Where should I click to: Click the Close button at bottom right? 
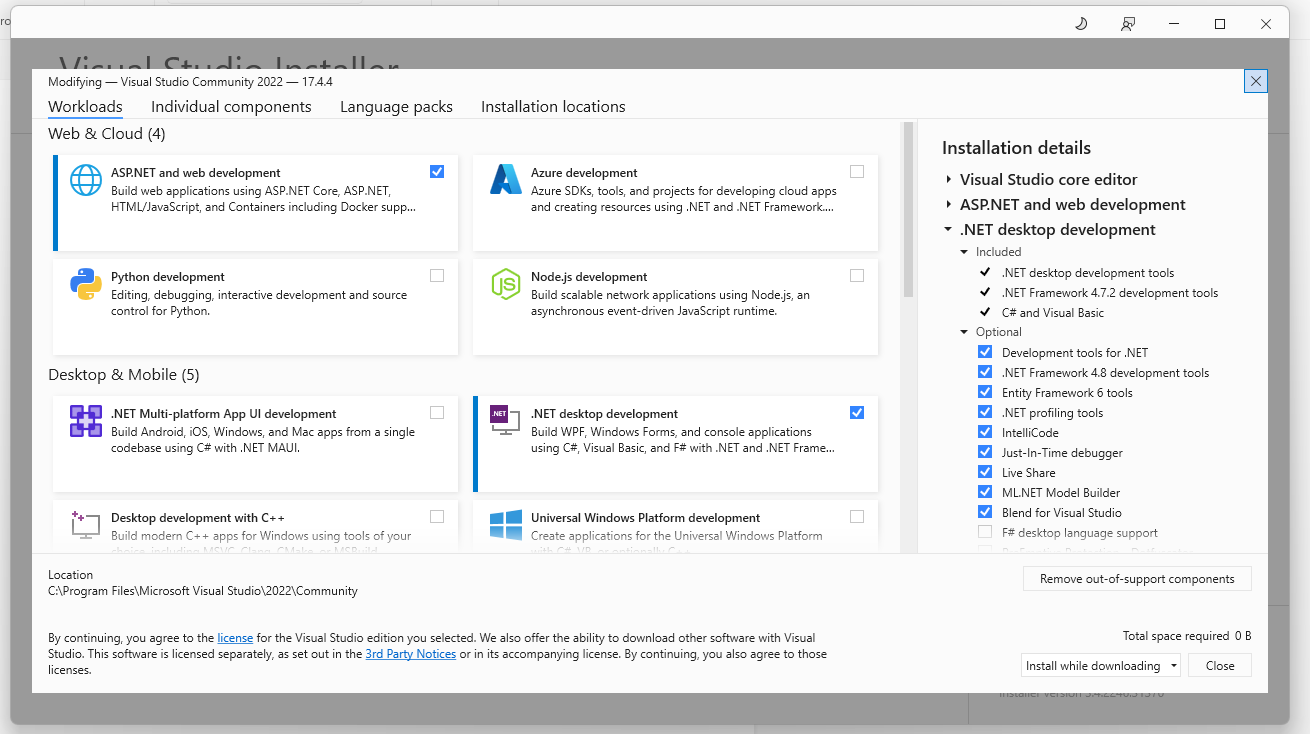tap(1220, 666)
